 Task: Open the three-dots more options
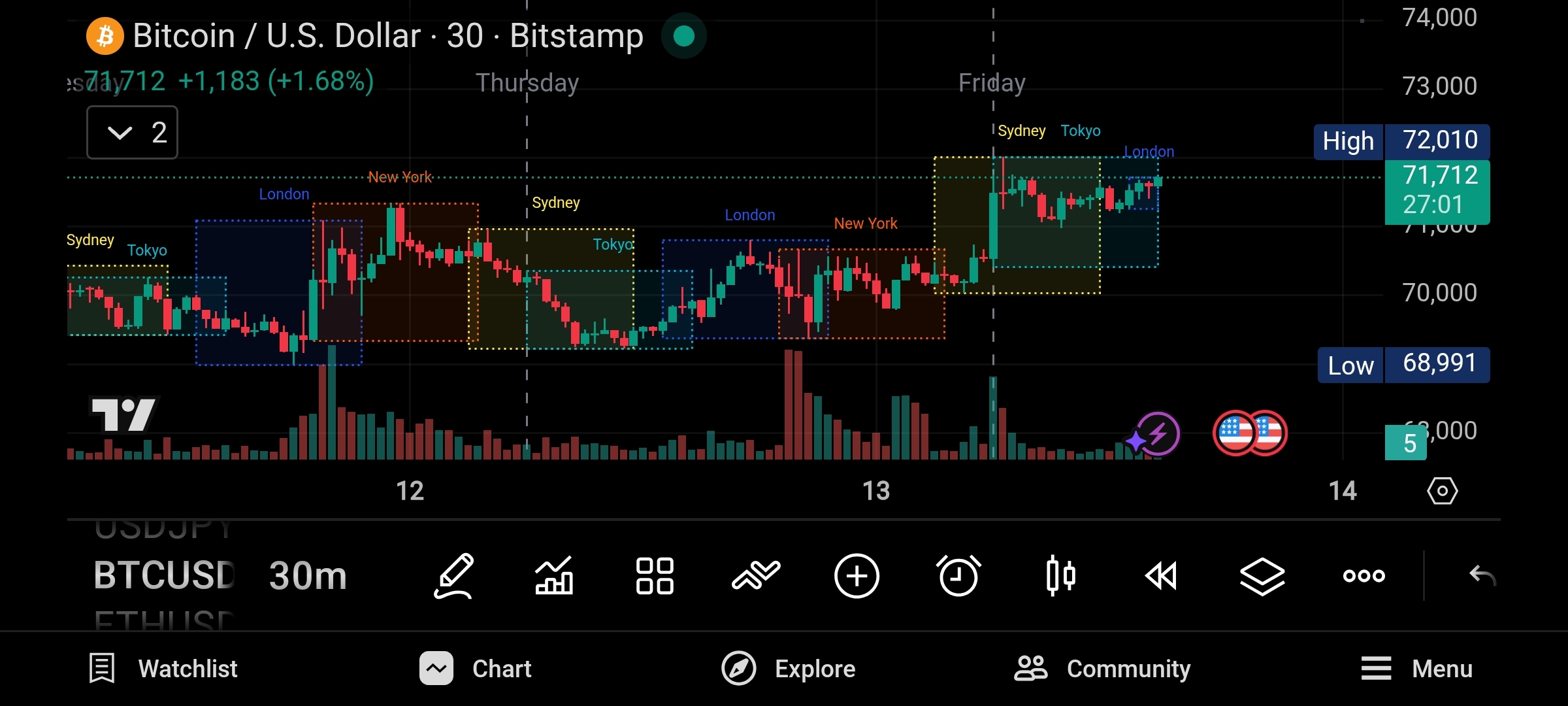point(1364,576)
